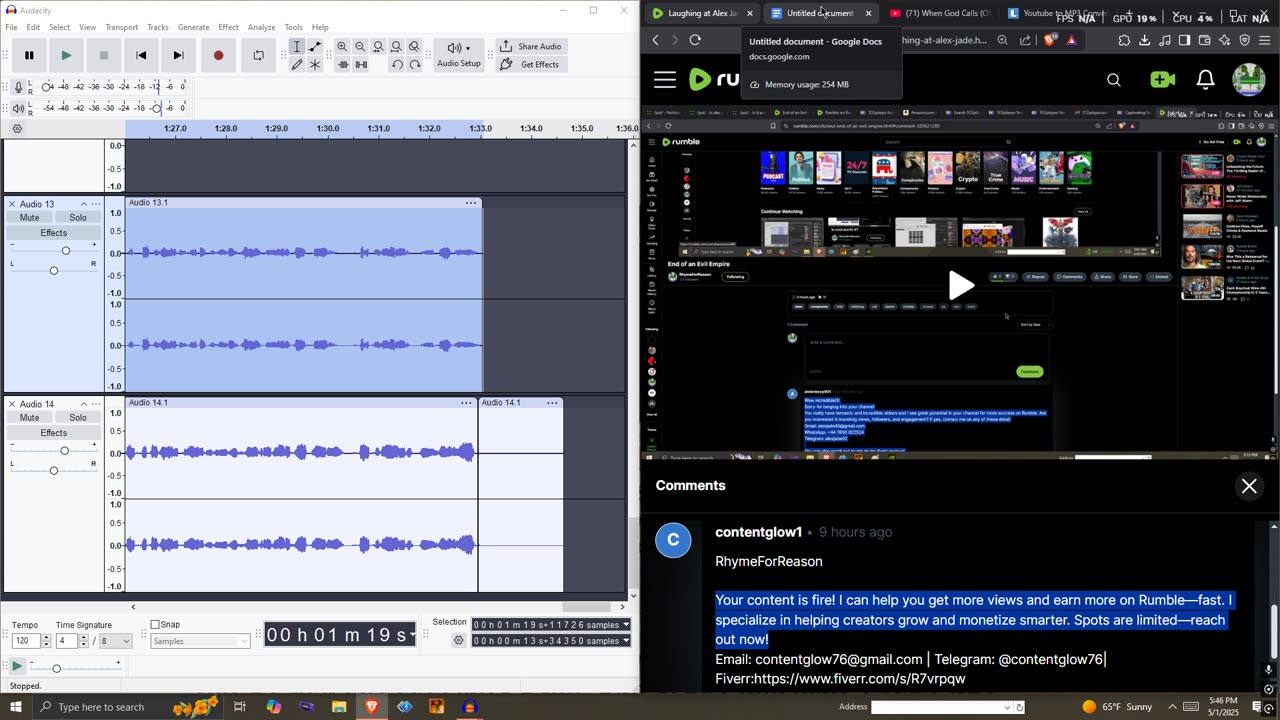Open selection toolbar settings gear
The image size is (1280, 720).
459,640
